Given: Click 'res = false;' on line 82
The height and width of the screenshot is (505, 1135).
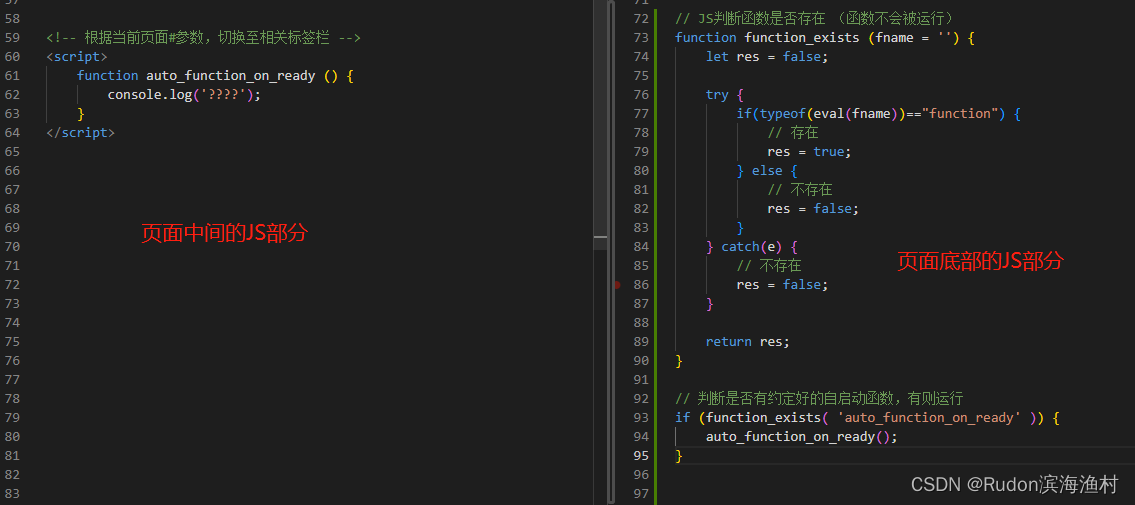Looking at the screenshot, I should coord(813,208).
